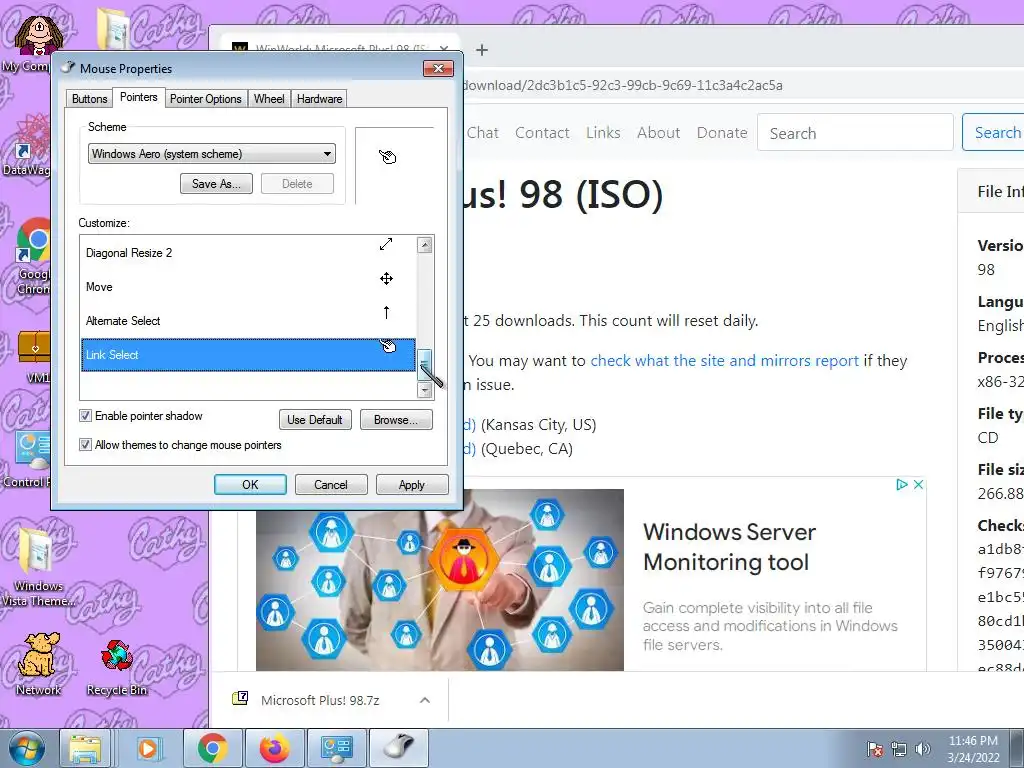Expand the download item options chevron
This screenshot has height=768, width=1024.
point(424,700)
